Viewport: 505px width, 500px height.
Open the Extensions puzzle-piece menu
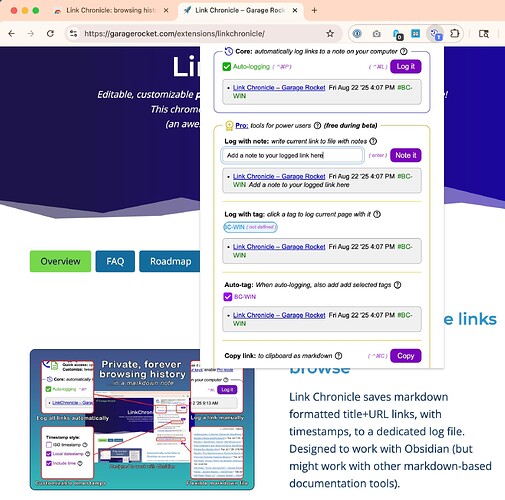point(455,34)
